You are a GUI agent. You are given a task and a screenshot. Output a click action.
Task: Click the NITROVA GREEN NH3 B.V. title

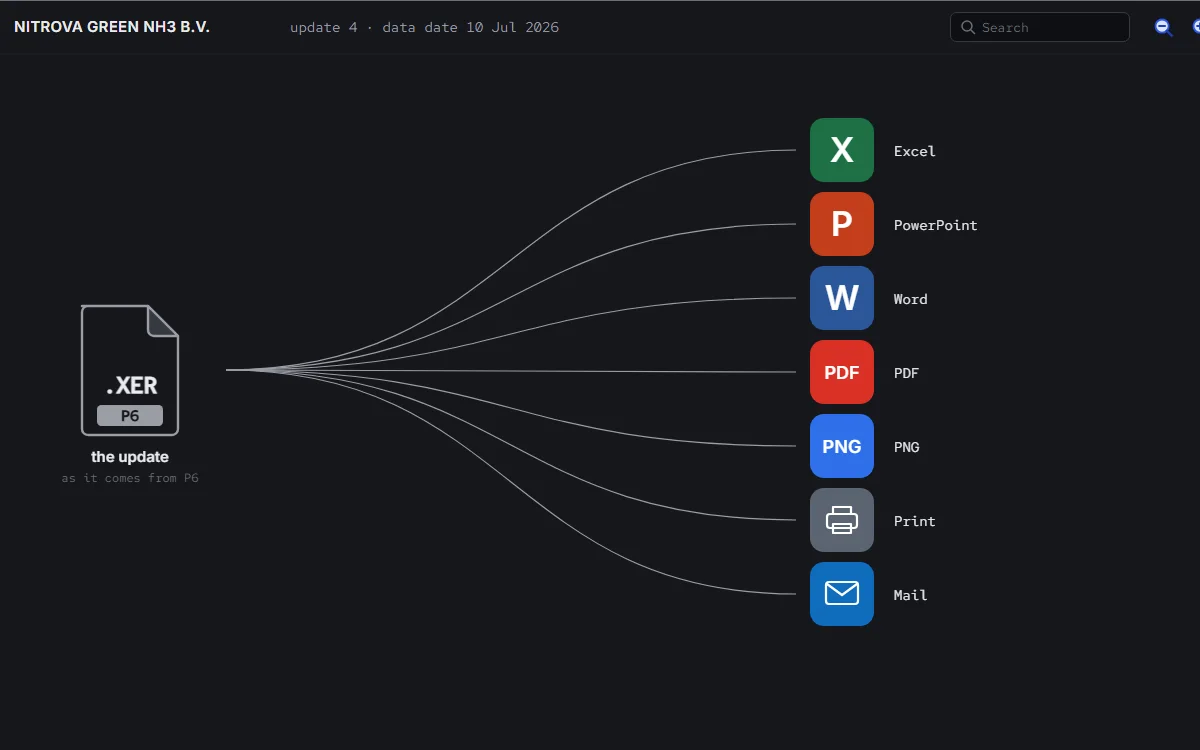[112, 27]
